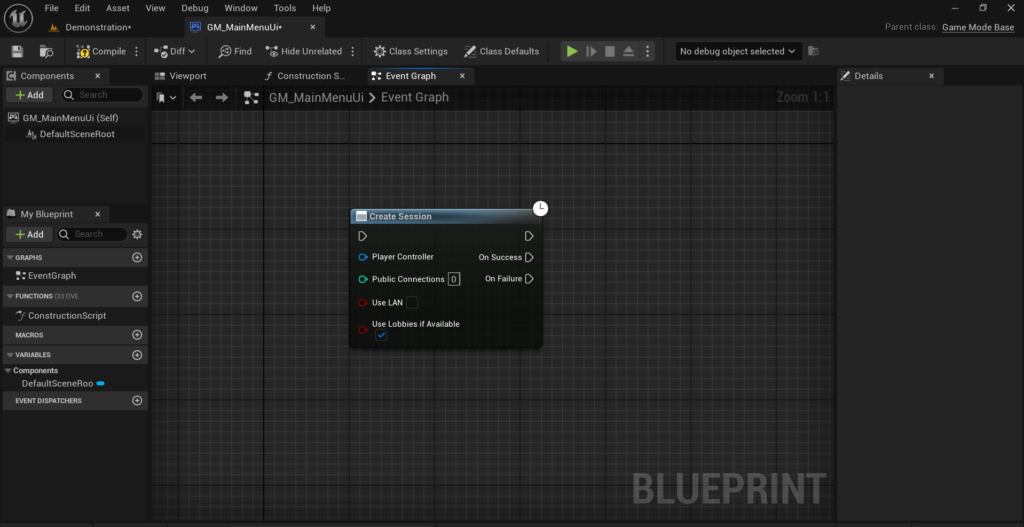
Task: Open the Asset menu
Action: (x=118, y=8)
